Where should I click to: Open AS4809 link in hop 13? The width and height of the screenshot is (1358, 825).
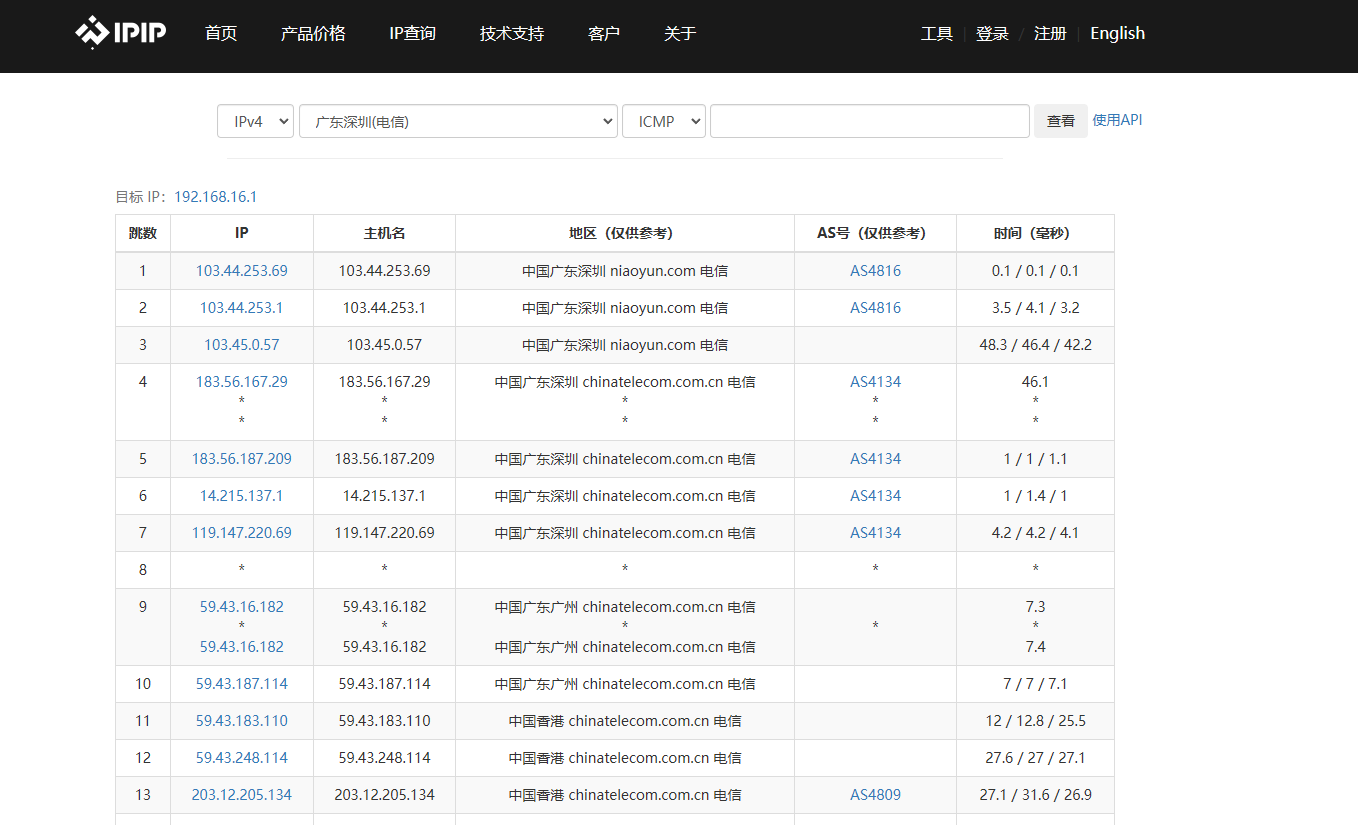tap(875, 795)
